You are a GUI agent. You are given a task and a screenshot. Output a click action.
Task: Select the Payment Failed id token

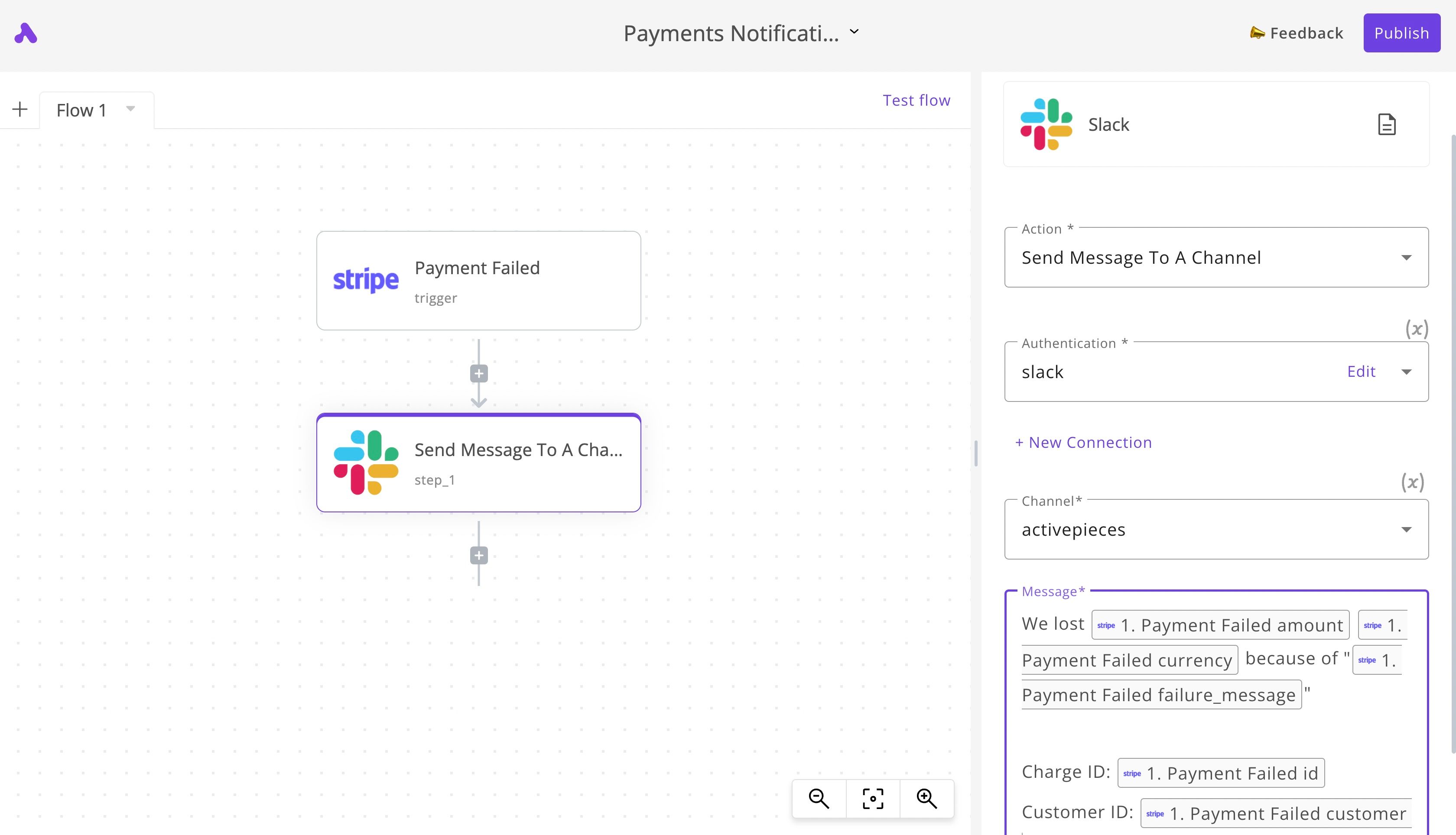click(x=1221, y=773)
